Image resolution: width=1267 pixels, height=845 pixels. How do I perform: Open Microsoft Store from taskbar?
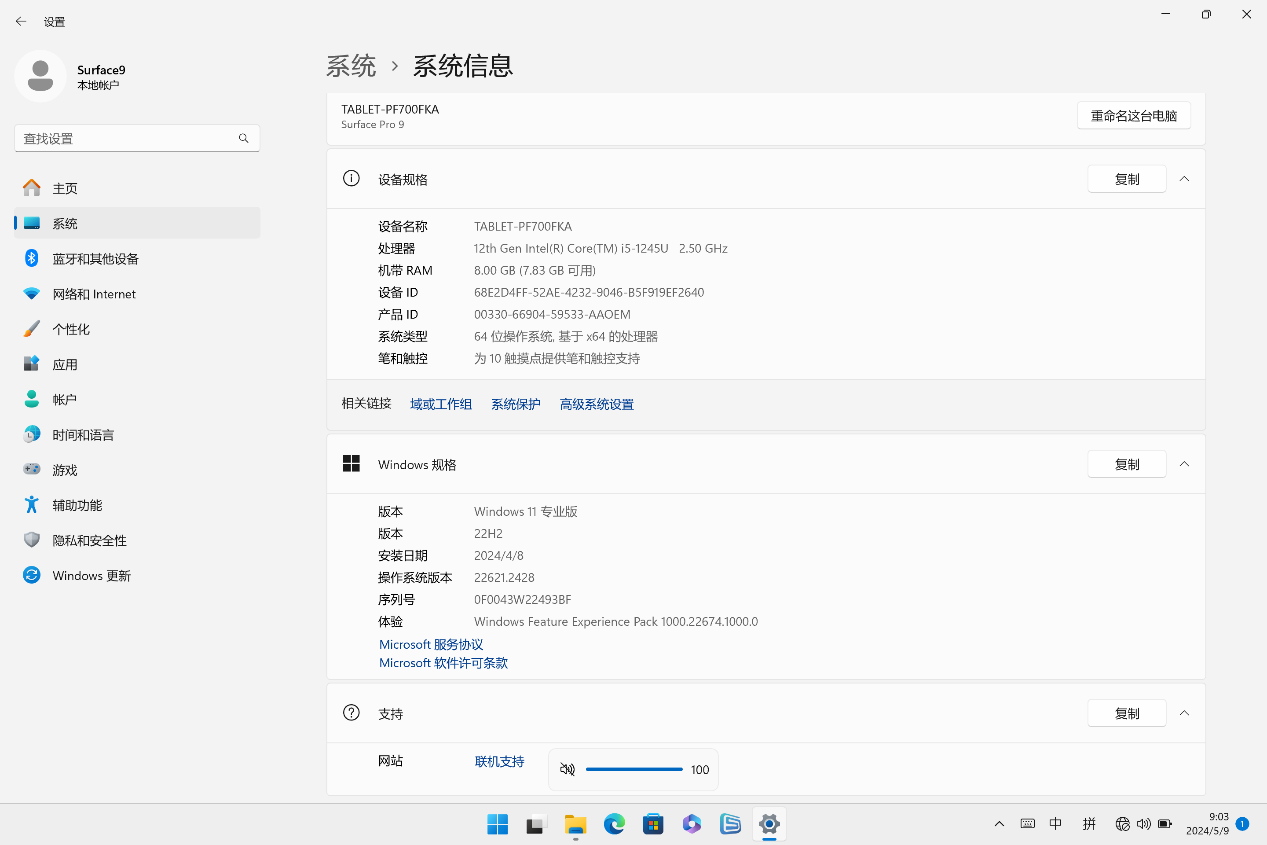click(653, 824)
